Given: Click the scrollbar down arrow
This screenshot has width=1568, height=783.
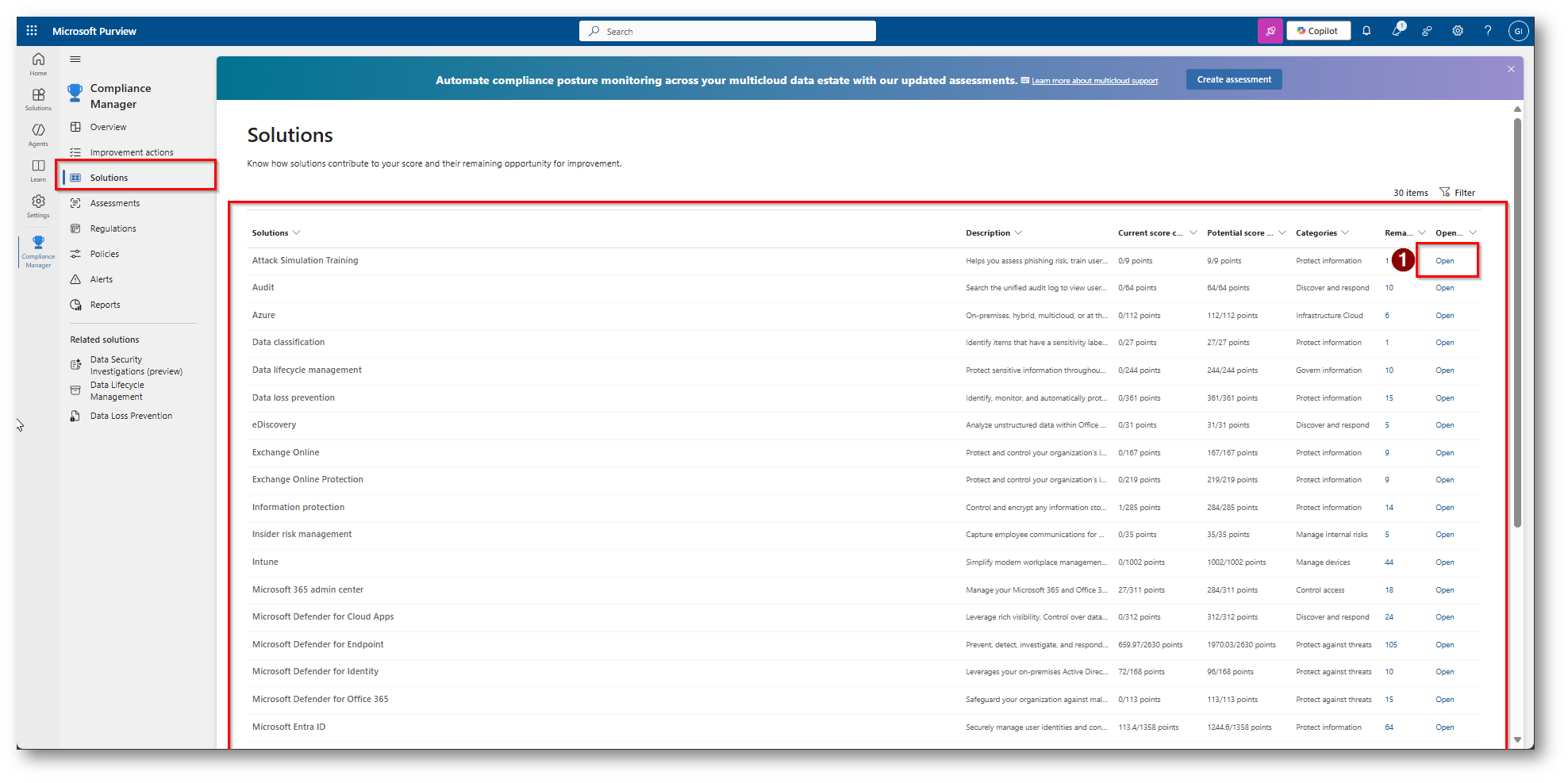Looking at the screenshot, I should [1517, 739].
